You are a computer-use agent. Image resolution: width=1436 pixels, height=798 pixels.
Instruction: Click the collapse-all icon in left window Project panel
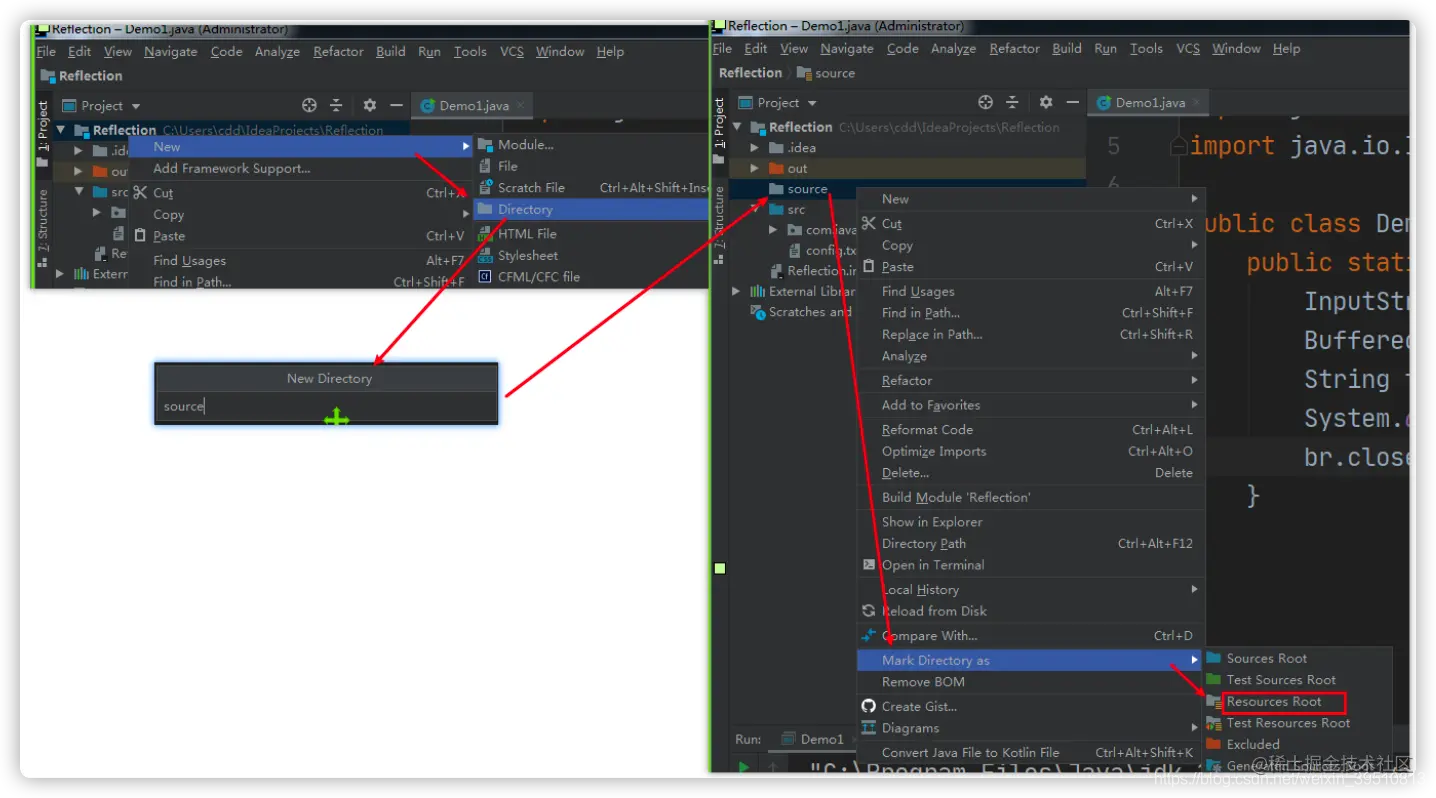336,105
